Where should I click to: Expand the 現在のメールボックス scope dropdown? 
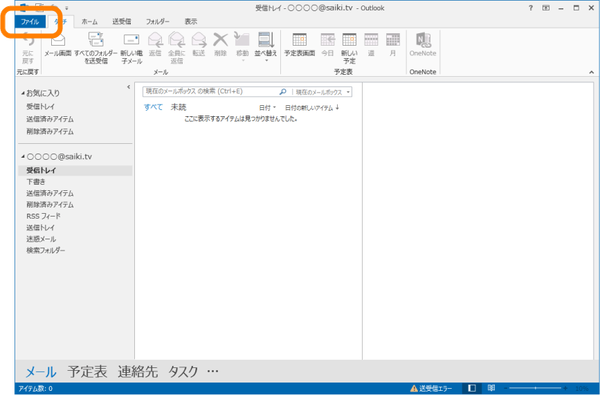coord(322,92)
